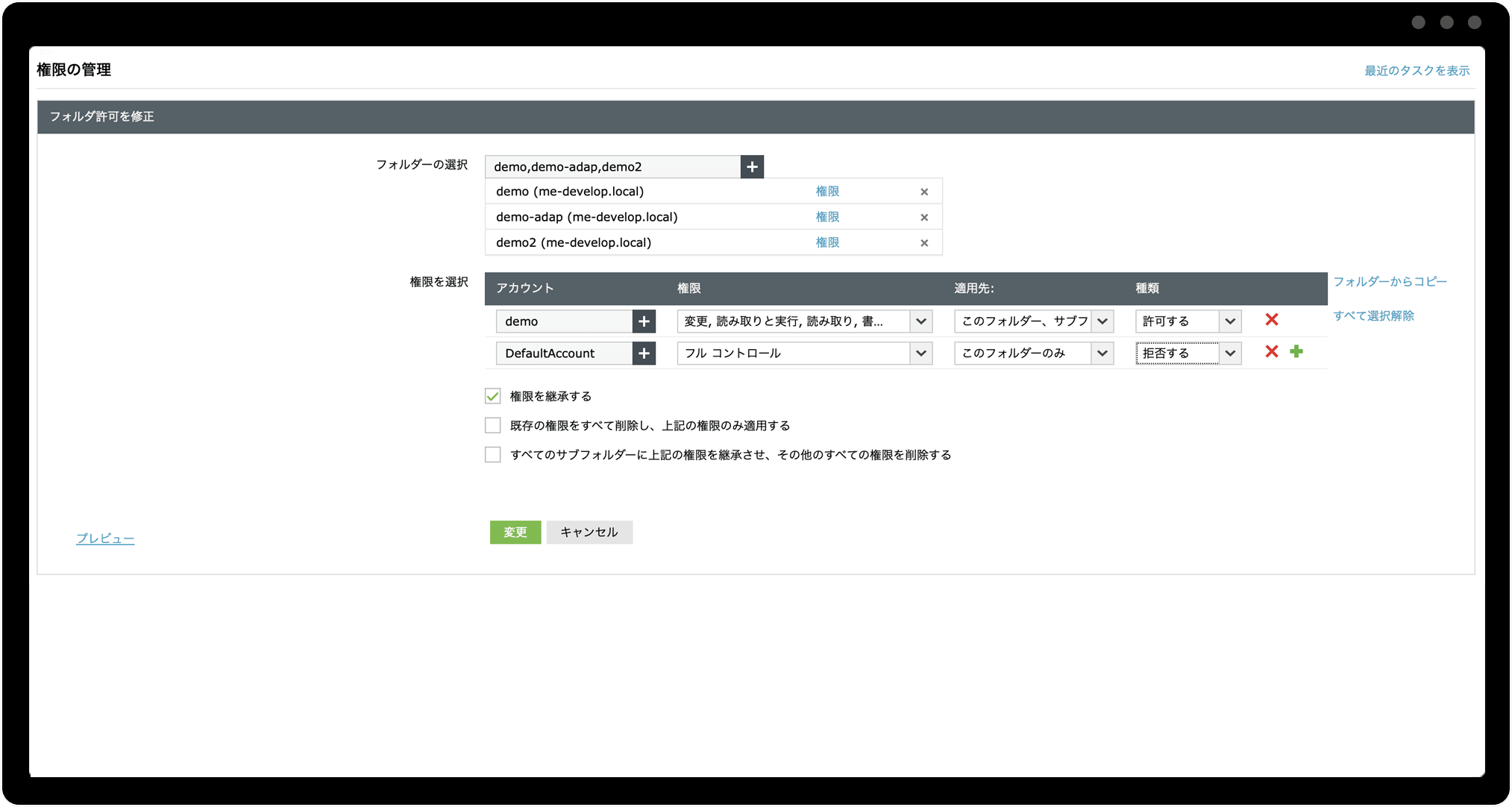The width and height of the screenshot is (1512, 807).
Task: Open the プレビュー link
Action: (105, 538)
